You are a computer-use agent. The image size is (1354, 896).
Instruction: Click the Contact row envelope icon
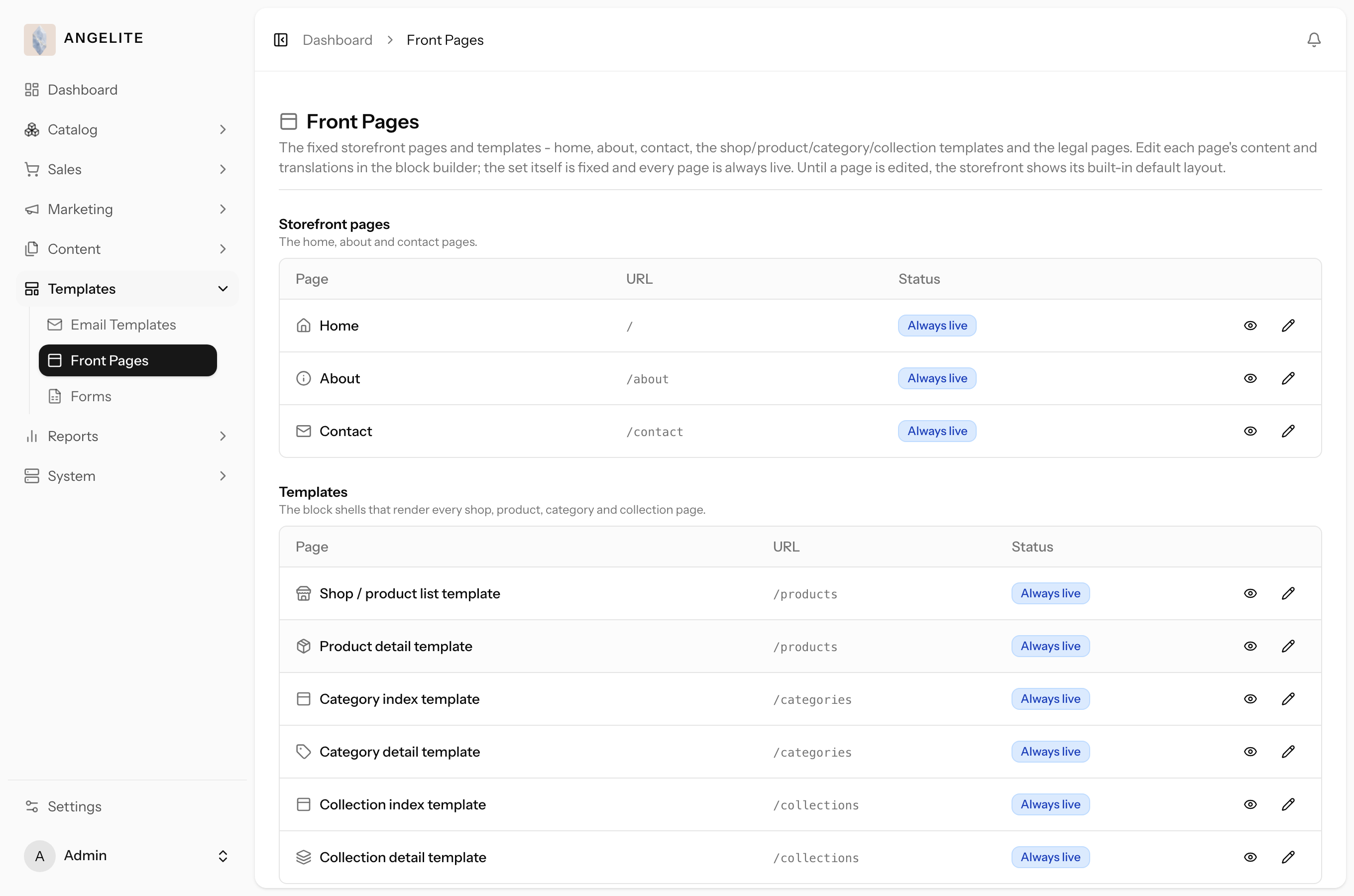coord(303,431)
